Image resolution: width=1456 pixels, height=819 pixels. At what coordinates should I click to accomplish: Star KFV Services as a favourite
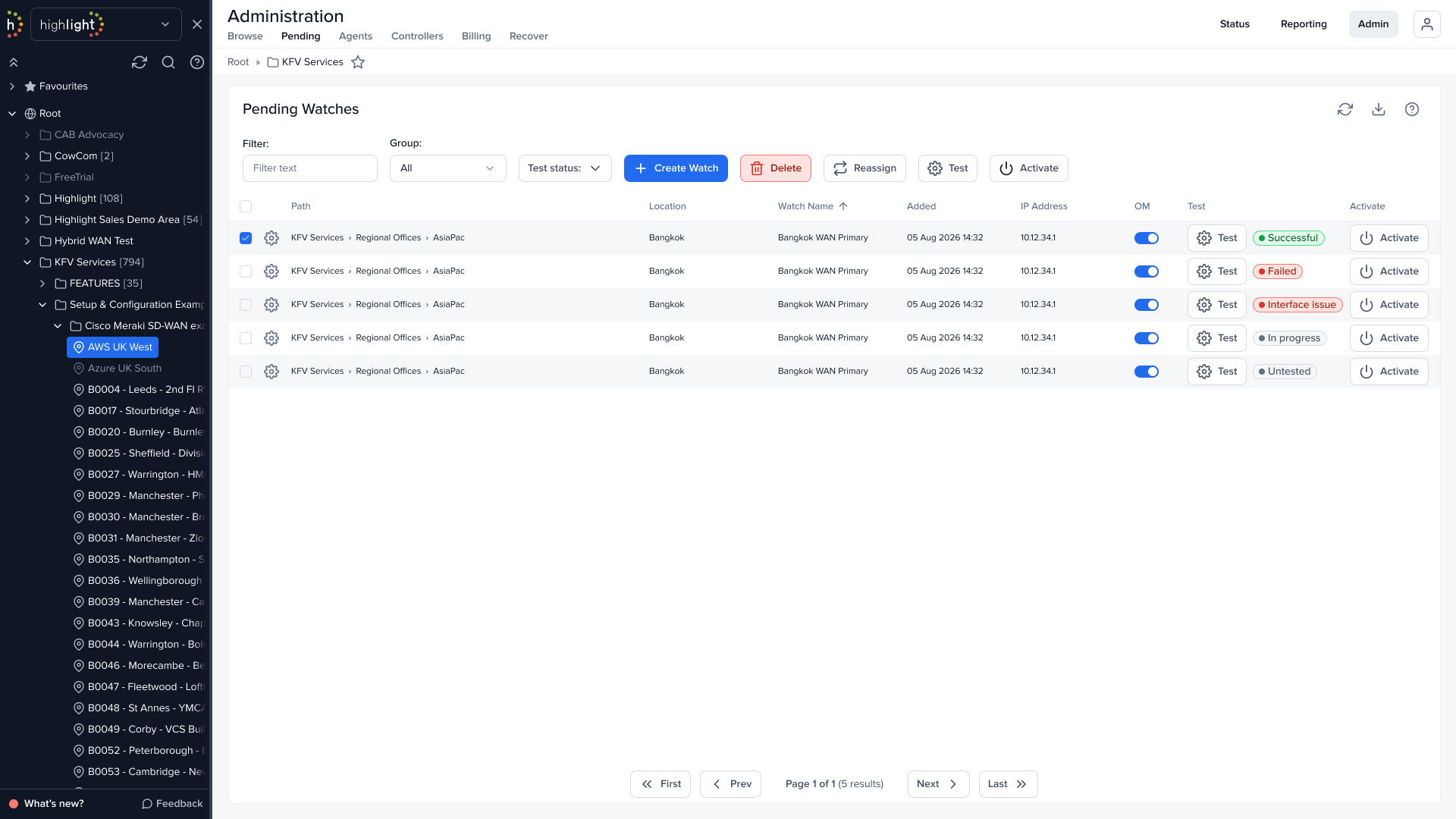coord(358,62)
